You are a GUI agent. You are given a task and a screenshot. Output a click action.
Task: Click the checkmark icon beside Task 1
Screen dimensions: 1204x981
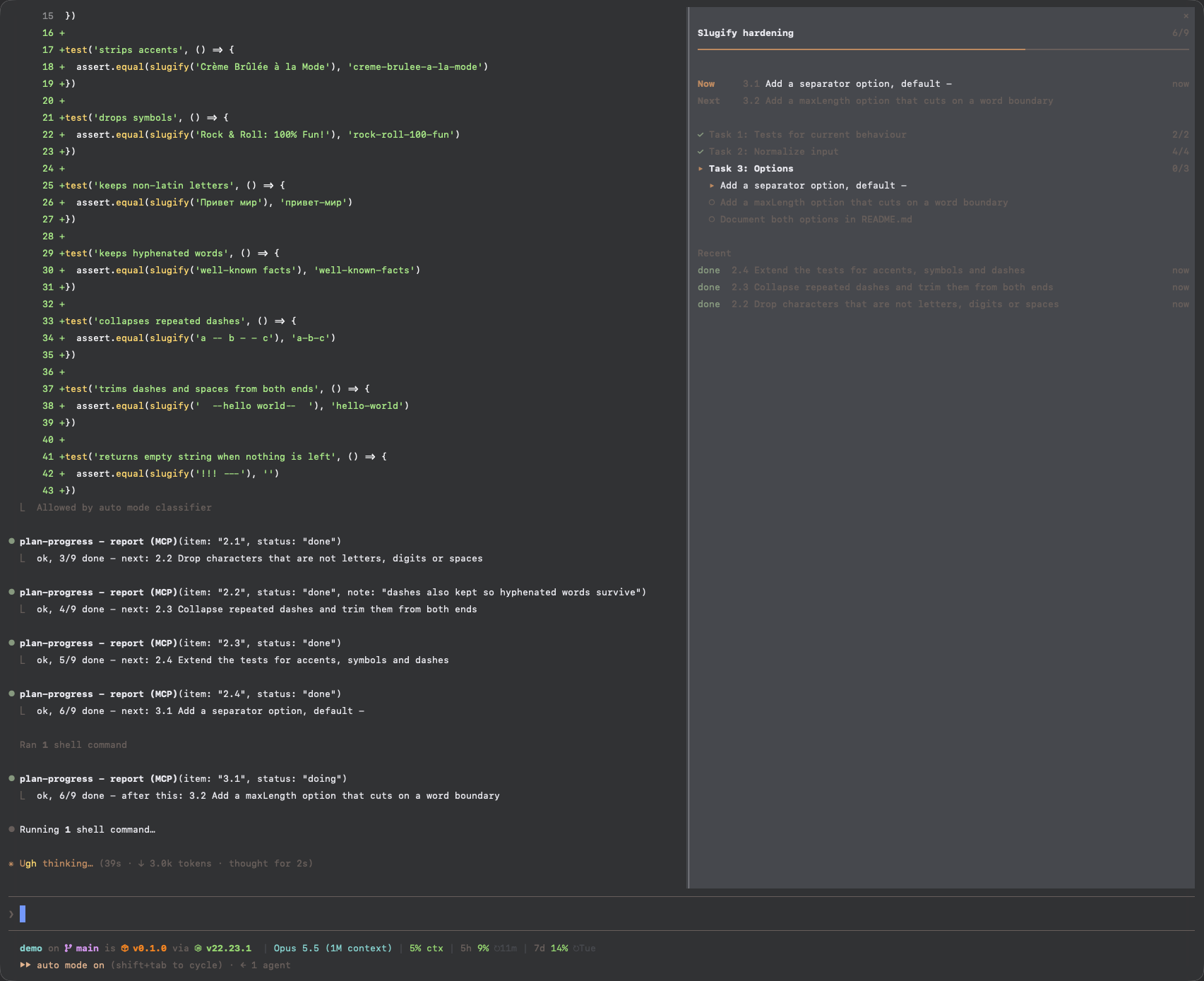pyautogui.click(x=701, y=135)
